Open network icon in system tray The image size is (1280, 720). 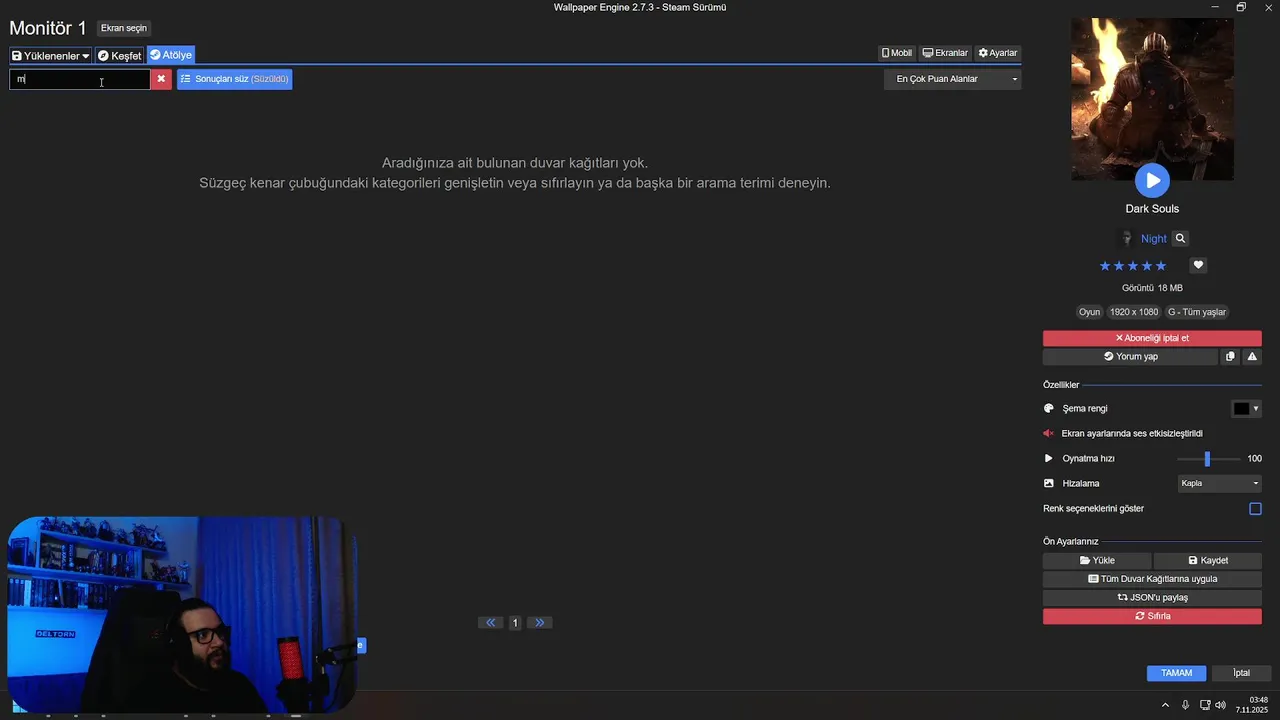(x=1205, y=706)
